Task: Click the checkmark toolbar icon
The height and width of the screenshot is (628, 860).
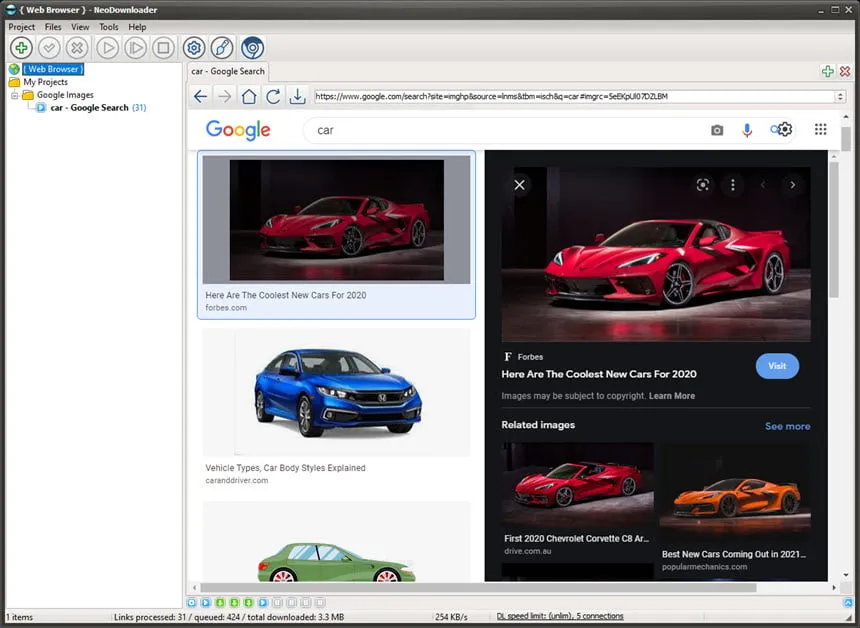Action: [49, 48]
